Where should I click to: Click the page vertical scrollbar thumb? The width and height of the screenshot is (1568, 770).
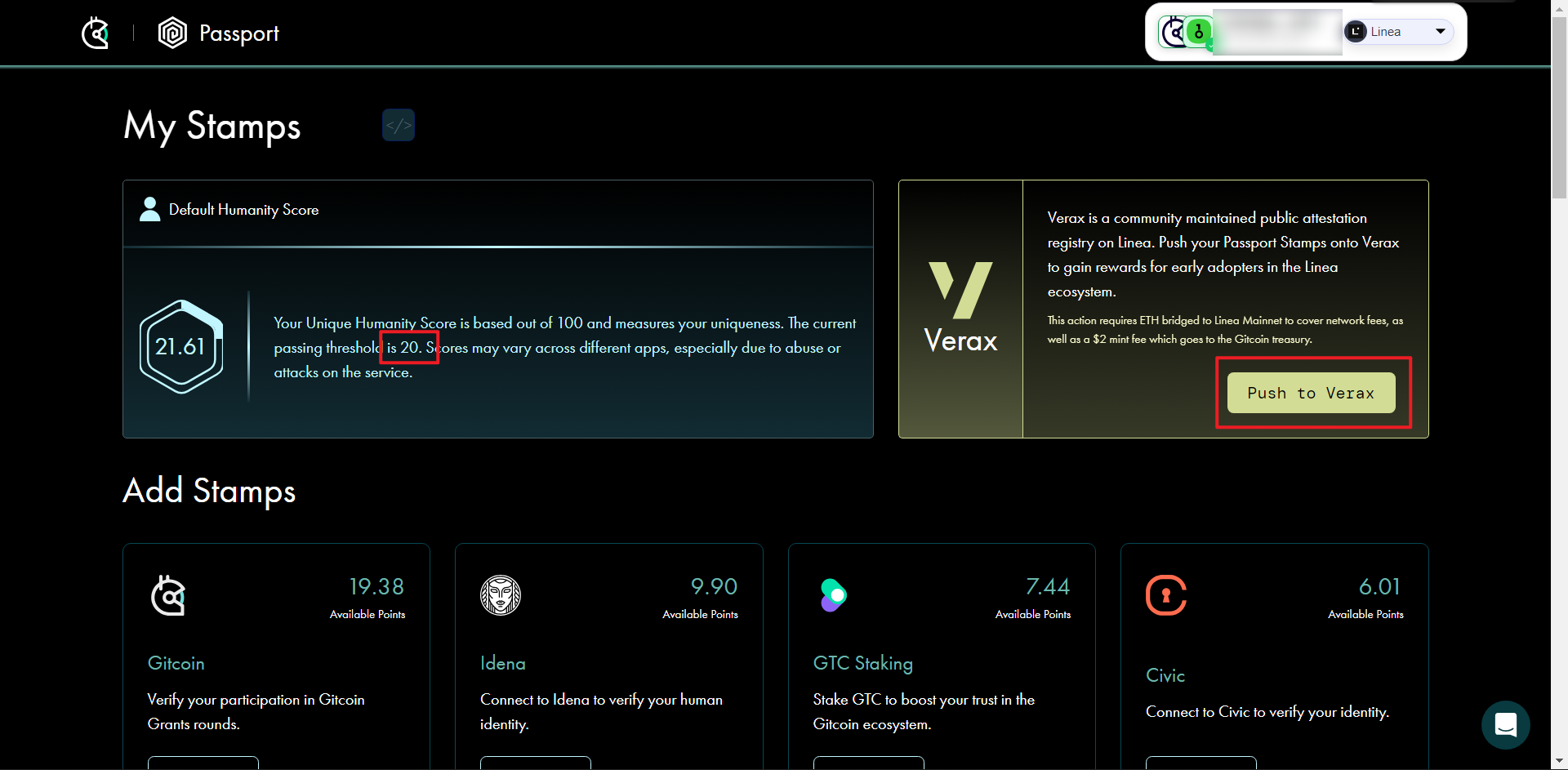(1559, 106)
